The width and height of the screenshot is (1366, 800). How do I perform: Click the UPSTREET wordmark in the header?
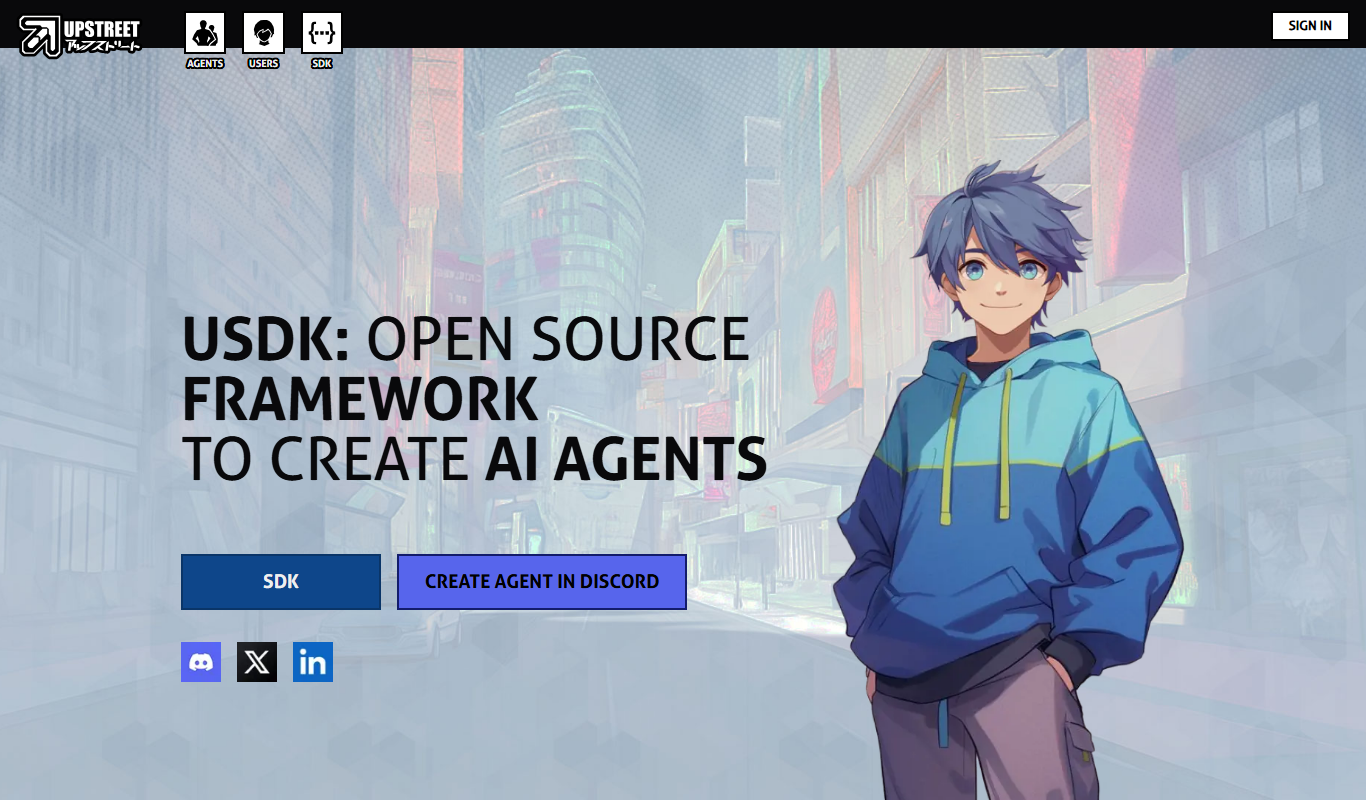tap(102, 28)
